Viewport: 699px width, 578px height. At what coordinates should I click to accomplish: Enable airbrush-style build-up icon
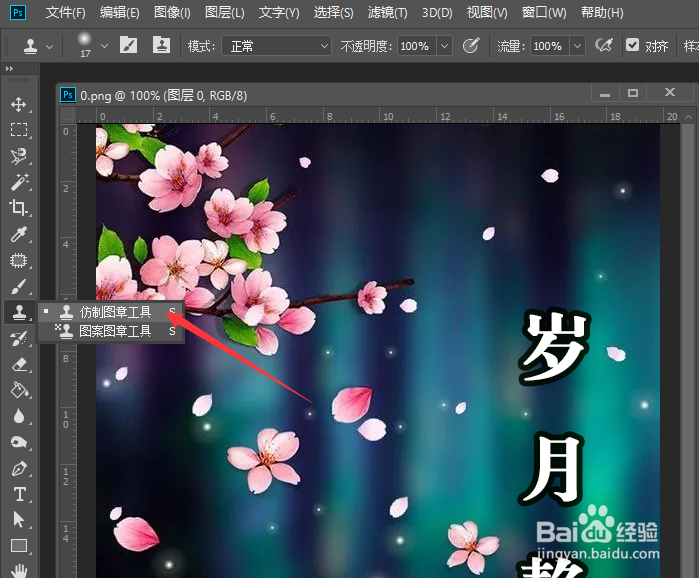604,45
